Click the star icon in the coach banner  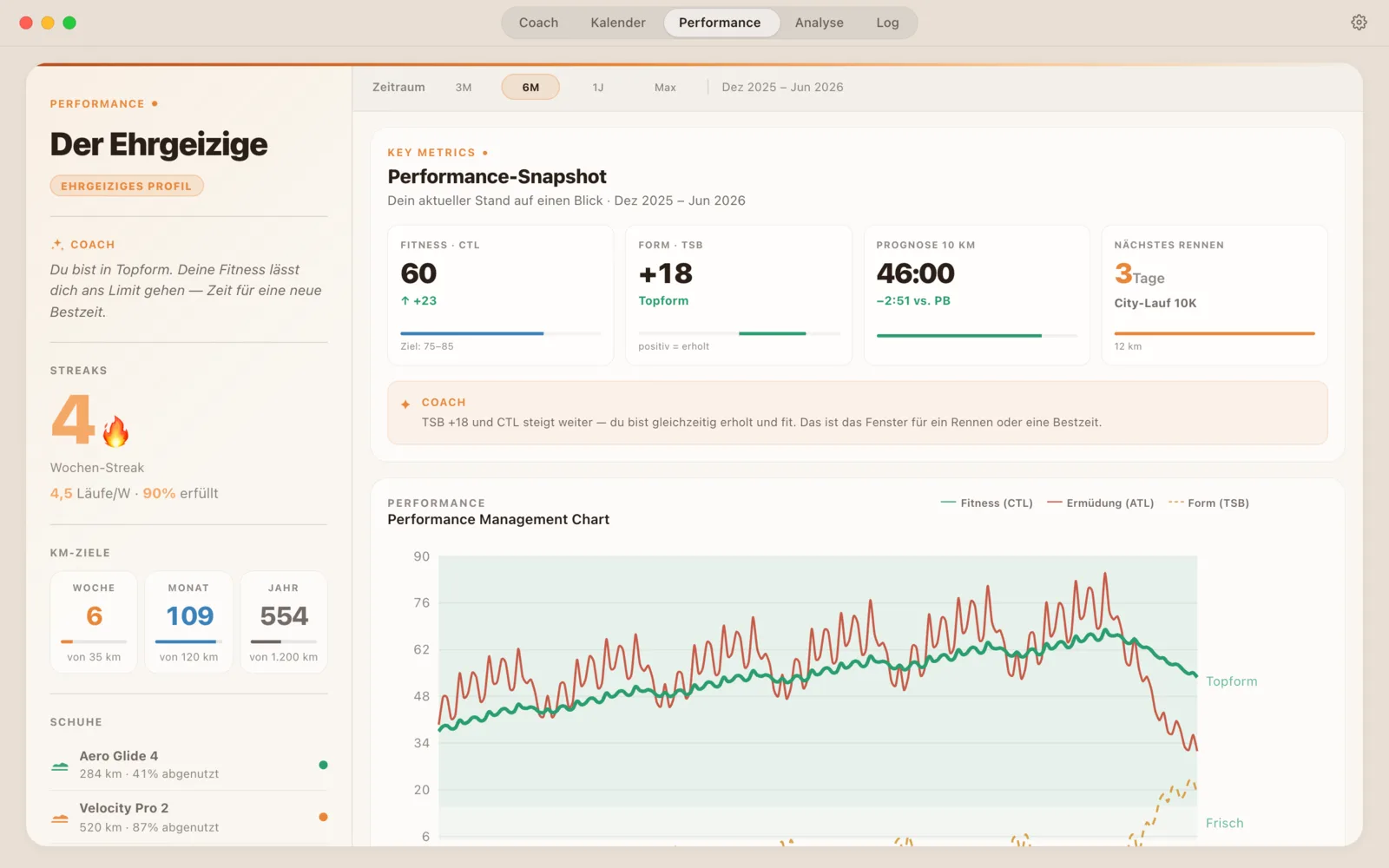tap(405, 404)
